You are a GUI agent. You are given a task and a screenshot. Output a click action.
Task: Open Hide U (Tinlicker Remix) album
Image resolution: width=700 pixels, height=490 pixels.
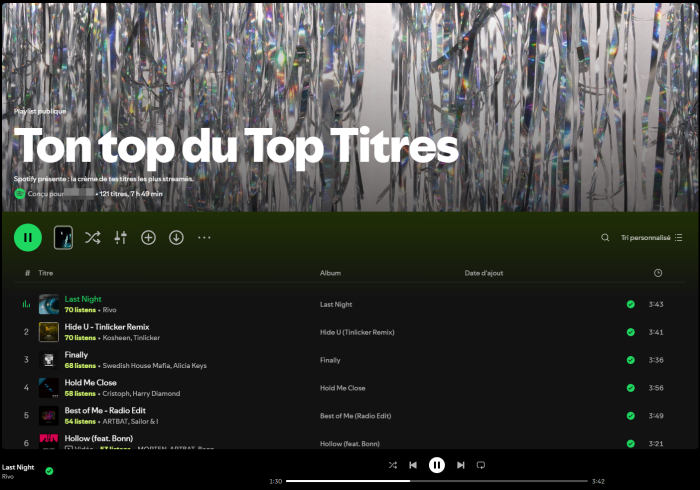pyautogui.click(x=357, y=332)
